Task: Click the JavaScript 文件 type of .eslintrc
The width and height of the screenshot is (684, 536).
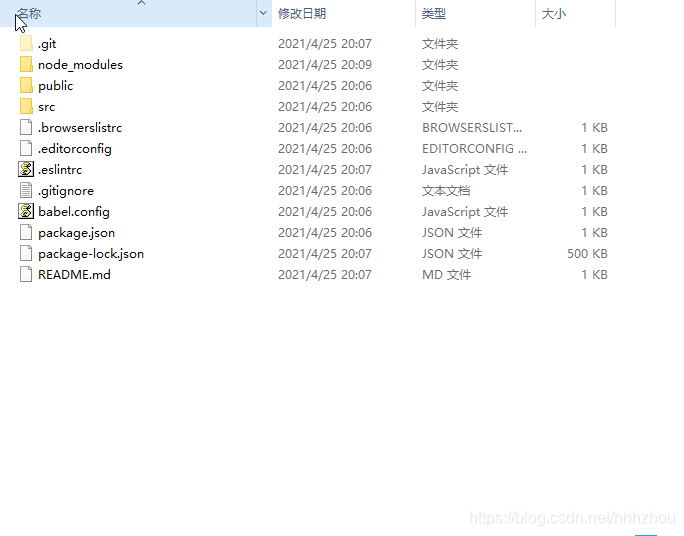Action: click(x=465, y=170)
